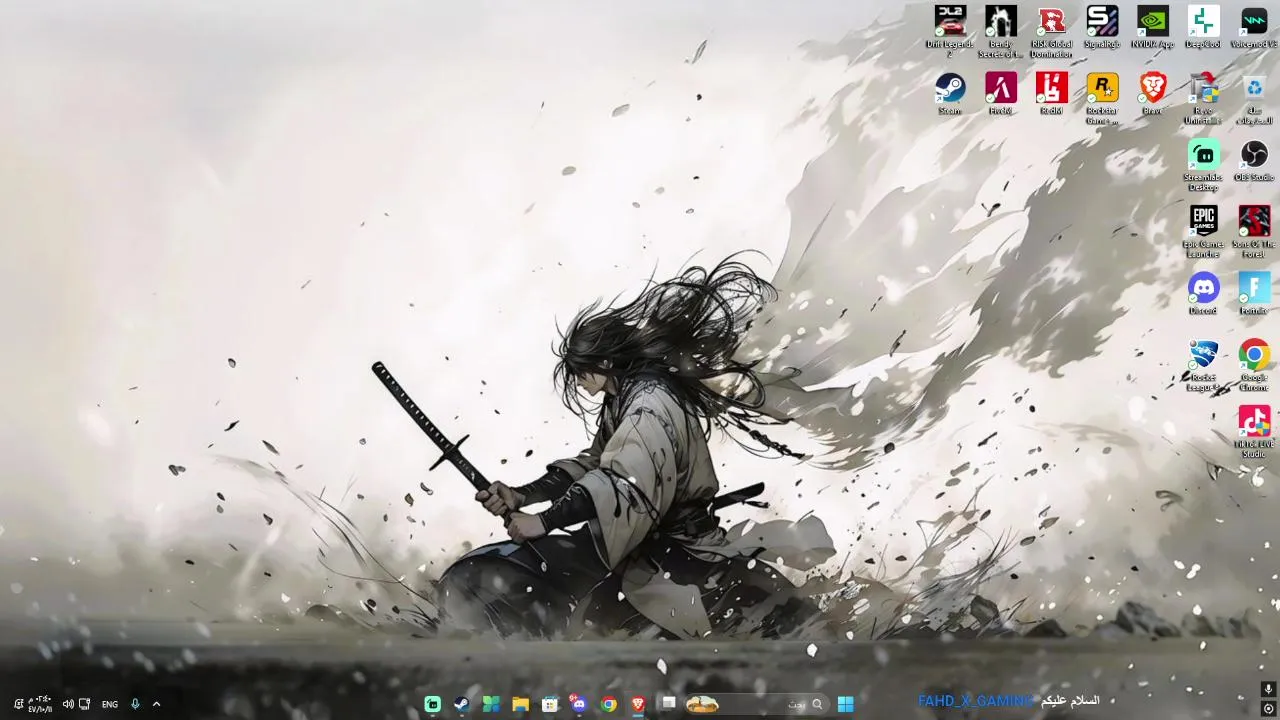Launch the Bendy Secrets game shortcut
Image resolution: width=1280 pixels, height=720 pixels.
pyautogui.click(x=1001, y=31)
